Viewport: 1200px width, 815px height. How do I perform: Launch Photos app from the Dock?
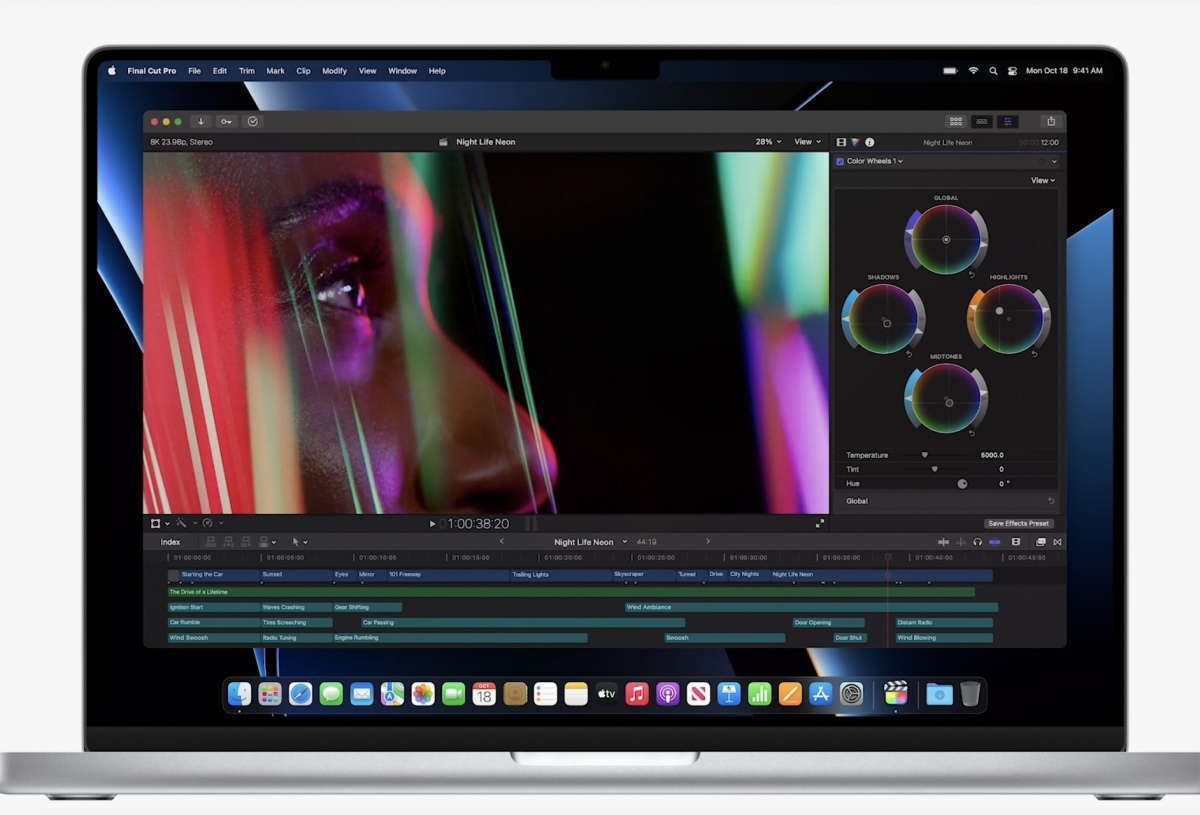coord(423,693)
